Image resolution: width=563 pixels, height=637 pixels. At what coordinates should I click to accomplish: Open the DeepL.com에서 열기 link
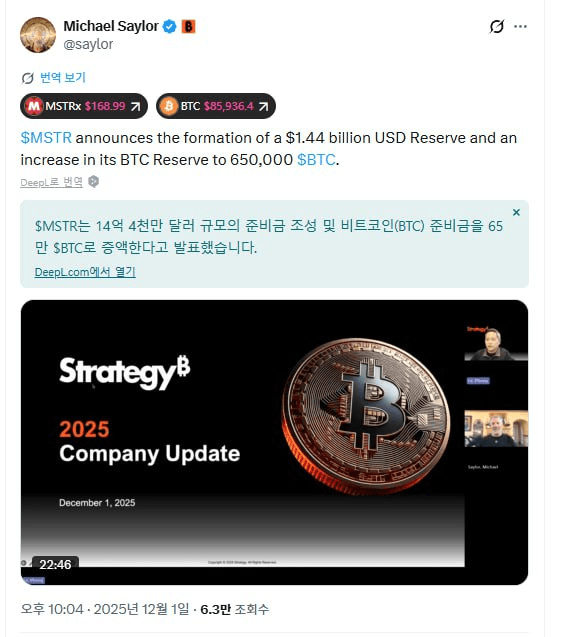coord(85,272)
